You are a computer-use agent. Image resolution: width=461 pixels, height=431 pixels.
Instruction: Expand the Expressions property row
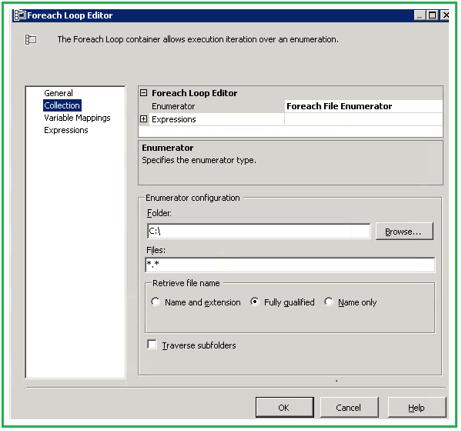pyautogui.click(x=143, y=119)
